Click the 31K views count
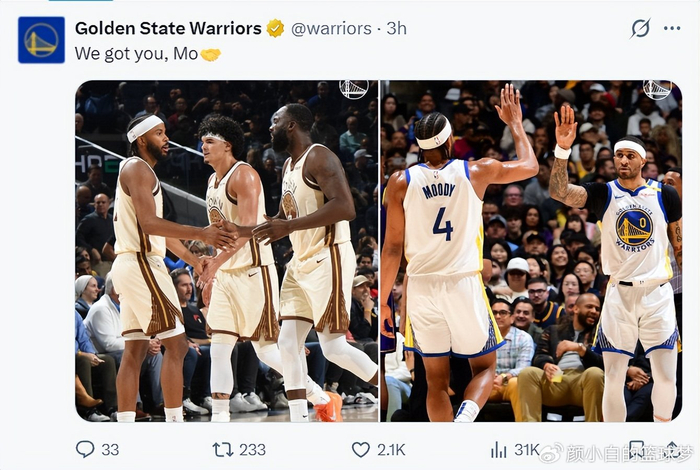 point(526,449)
